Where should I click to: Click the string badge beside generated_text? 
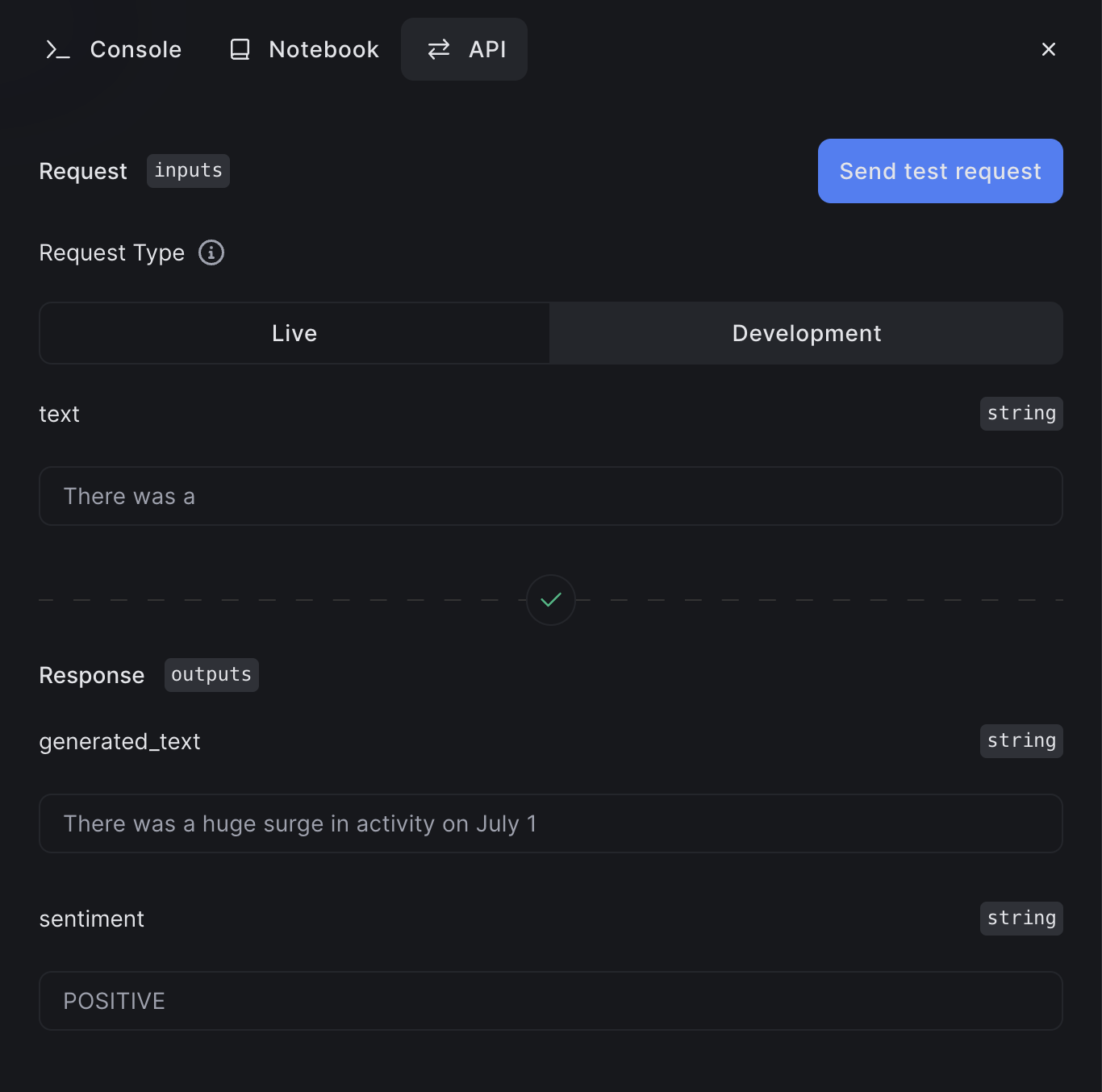pyautogui.click(x=1021, y=740)
